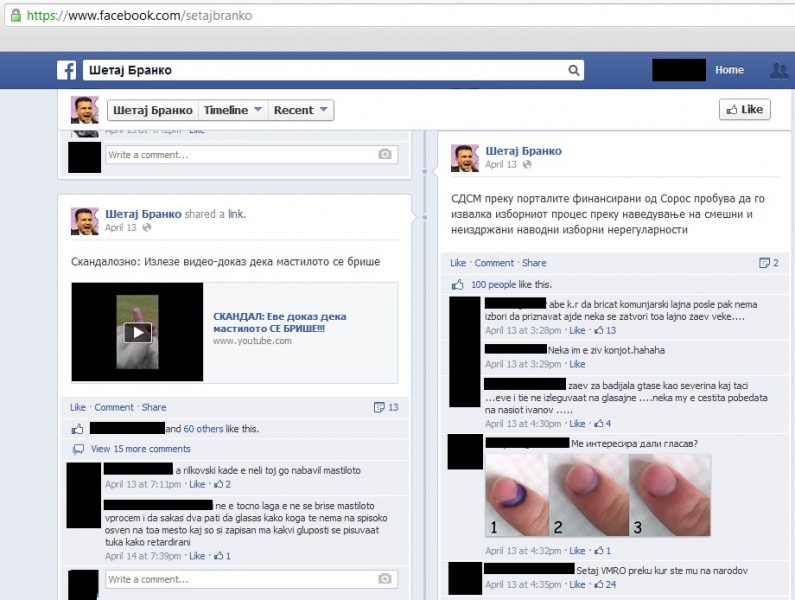Click Share under the video post
This screenshot has height=600, width=795.
(154, 408)
